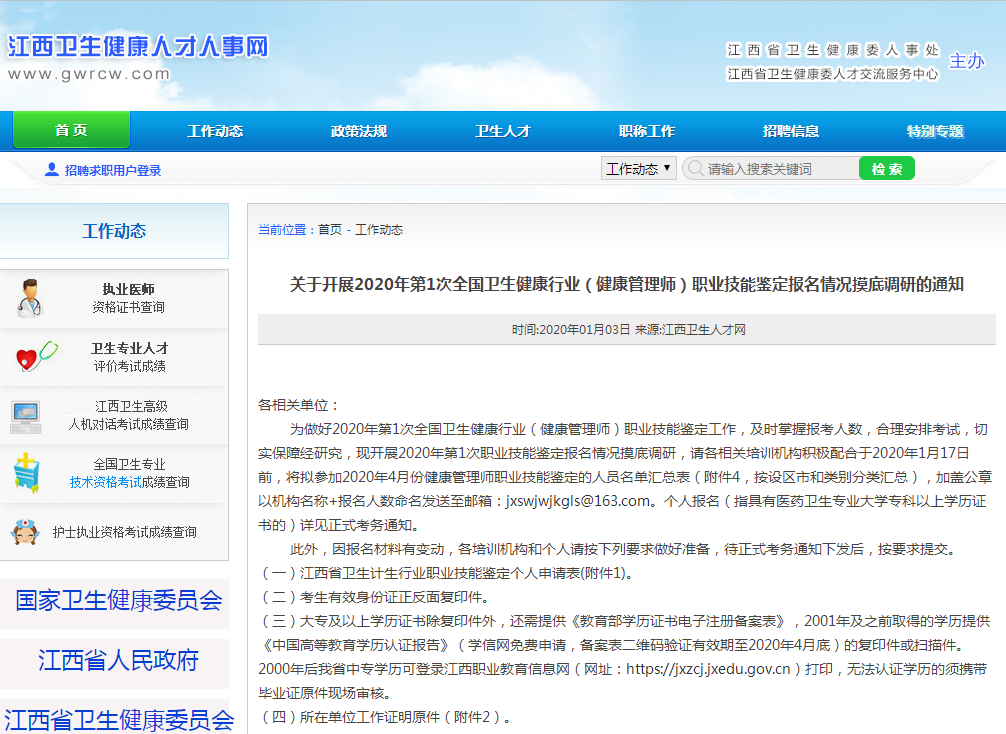Click the user icon beside 招聘求职用户登录
Image resolution: width=1006 pixels, height=734 pixels.
click(52, 170)
